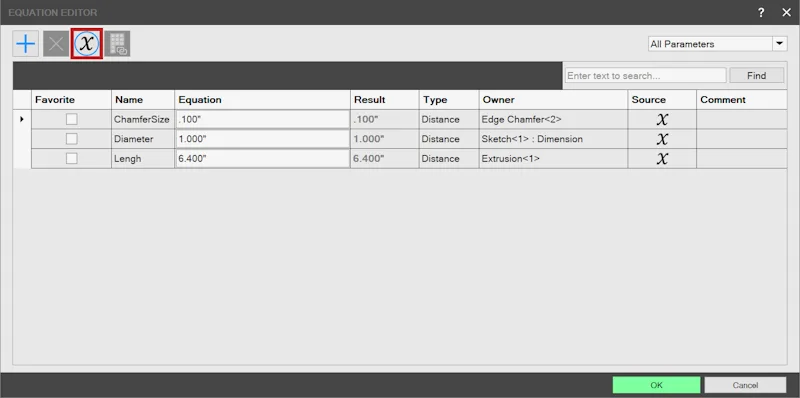Click Distance type in ChamferSize row
This screenshot has height=398, width=800.
point(449,119)
